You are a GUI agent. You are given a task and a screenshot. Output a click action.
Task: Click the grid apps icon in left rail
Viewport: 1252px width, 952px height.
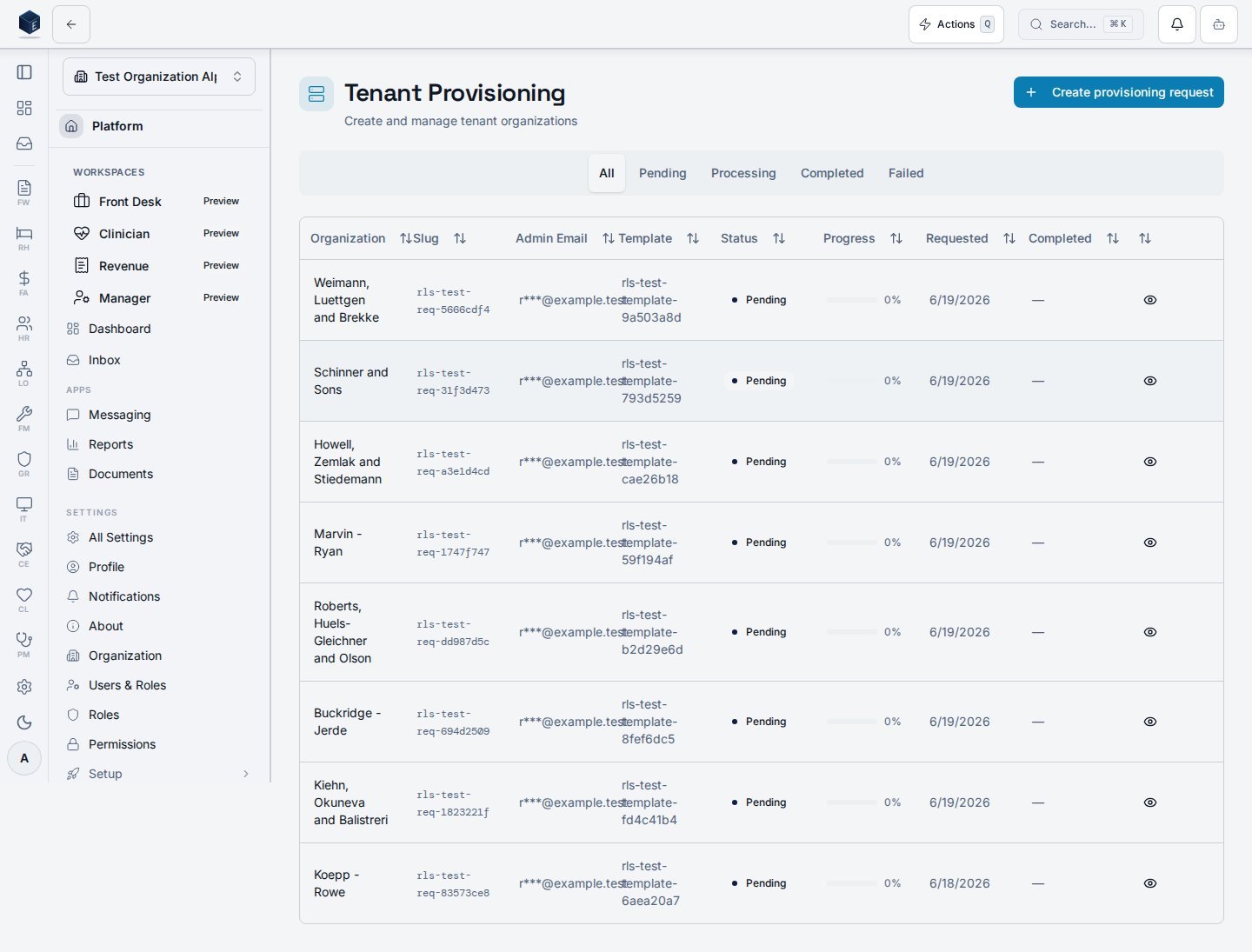coord(24,108)
